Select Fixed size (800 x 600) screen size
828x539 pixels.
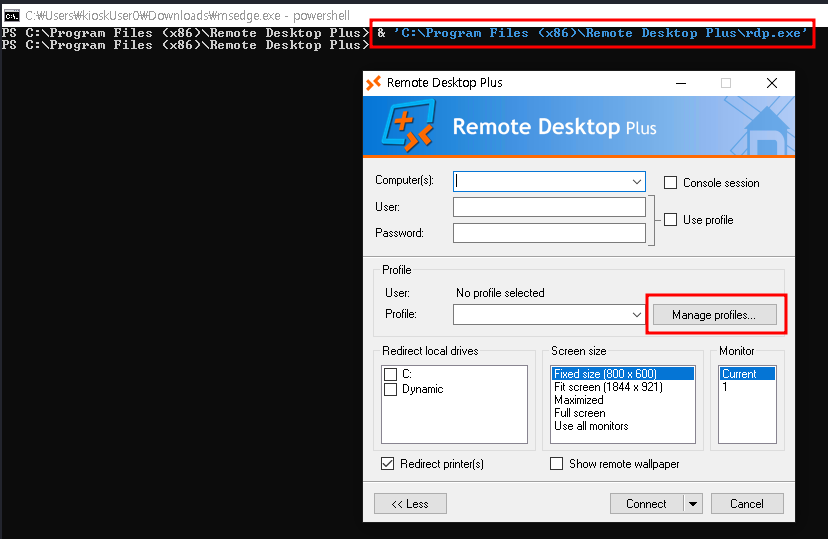[623, 374]
